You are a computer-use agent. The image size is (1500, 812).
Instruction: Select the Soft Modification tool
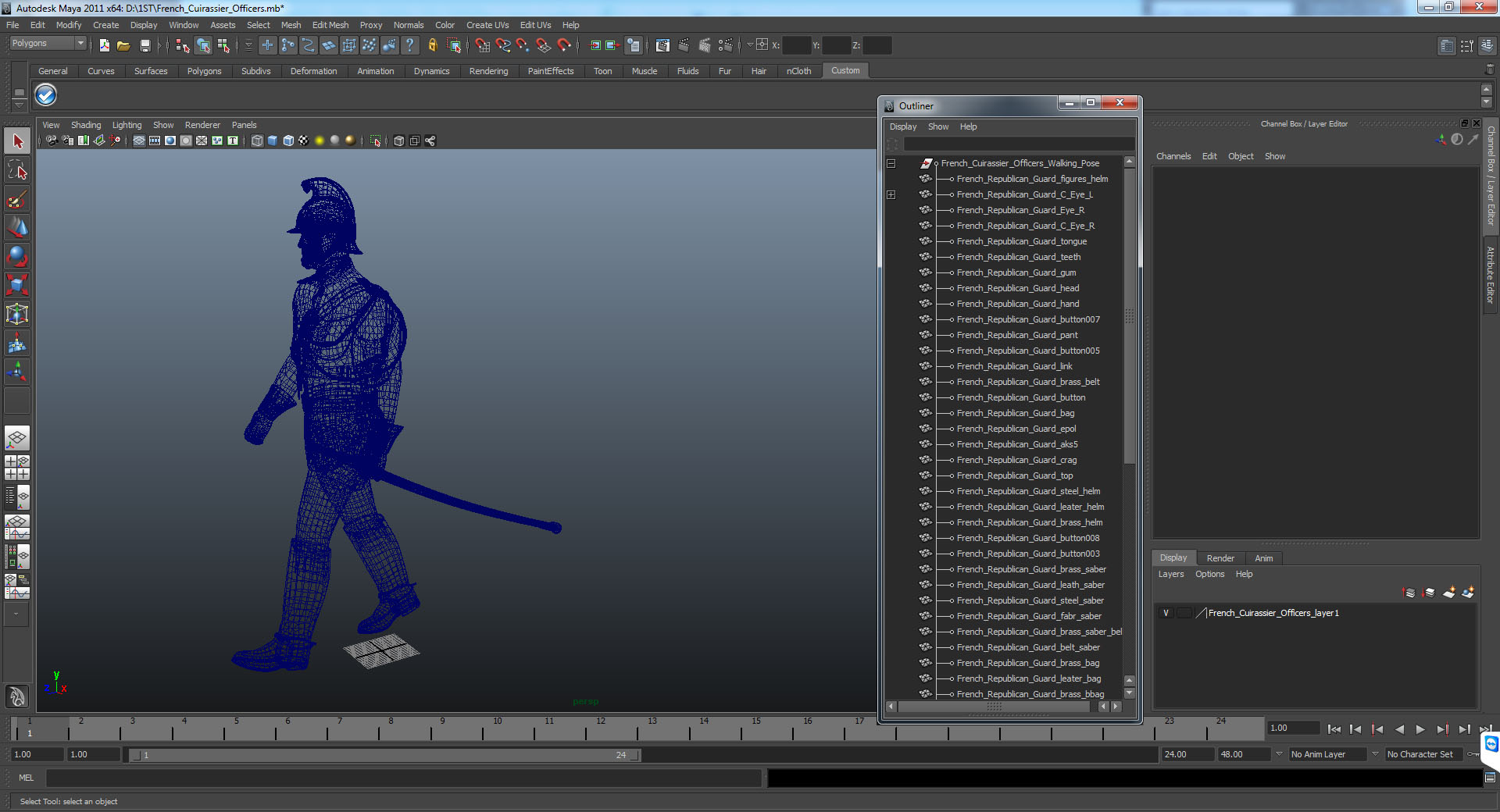pyautogui.click(x=17, y=344)
